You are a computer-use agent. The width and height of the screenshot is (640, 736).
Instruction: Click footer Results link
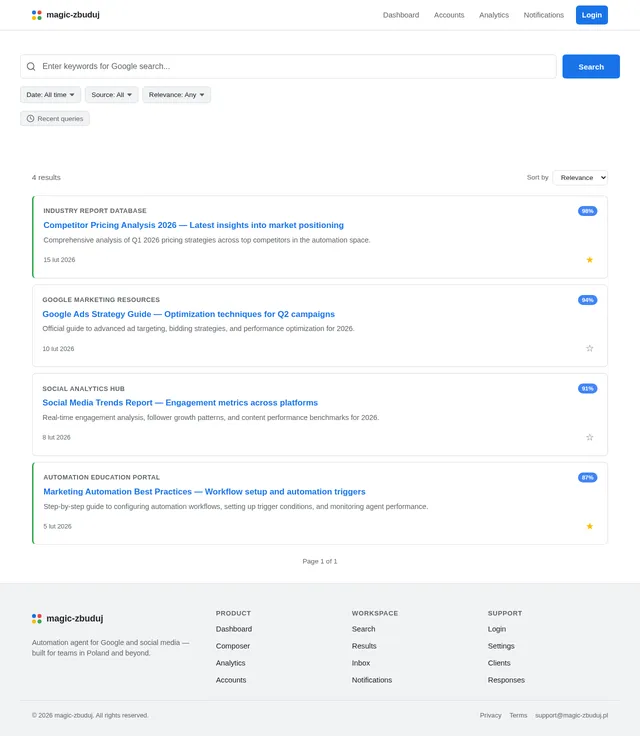[x=364, y=646]
